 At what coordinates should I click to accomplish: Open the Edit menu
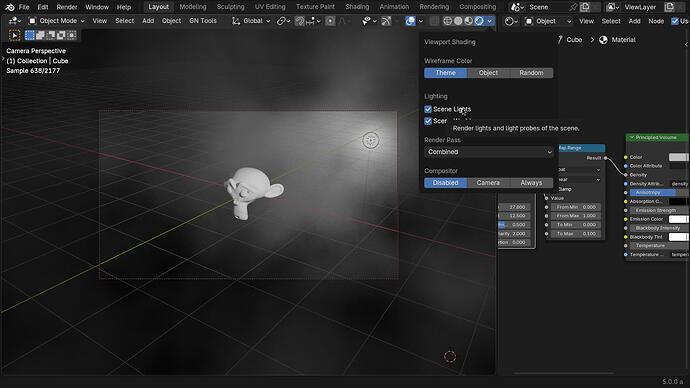[x=43, y=7]
